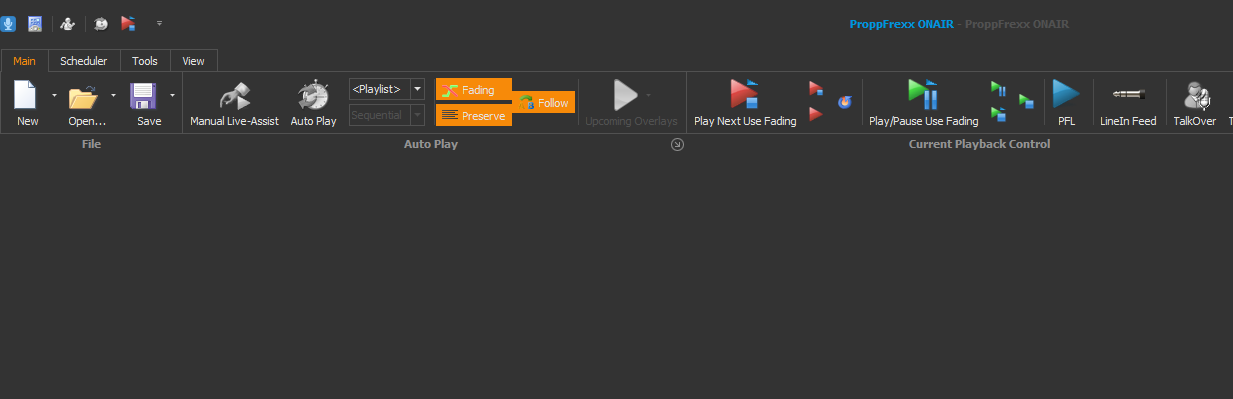The height and width of the screenshot is (399, 1233).
Task: Click the red play-next icon in quick access bar
Action: click(128, 23)
